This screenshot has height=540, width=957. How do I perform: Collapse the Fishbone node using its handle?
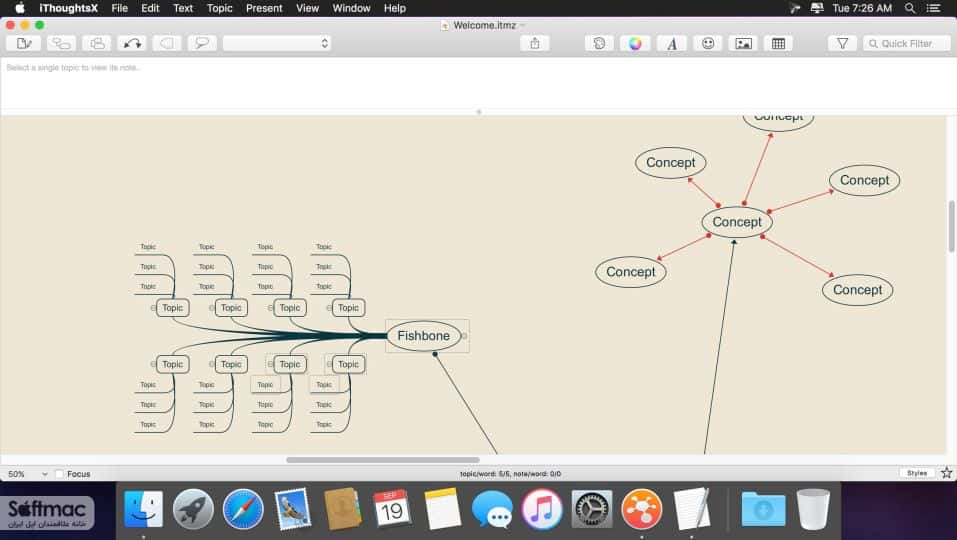click(x=464, y=336)
